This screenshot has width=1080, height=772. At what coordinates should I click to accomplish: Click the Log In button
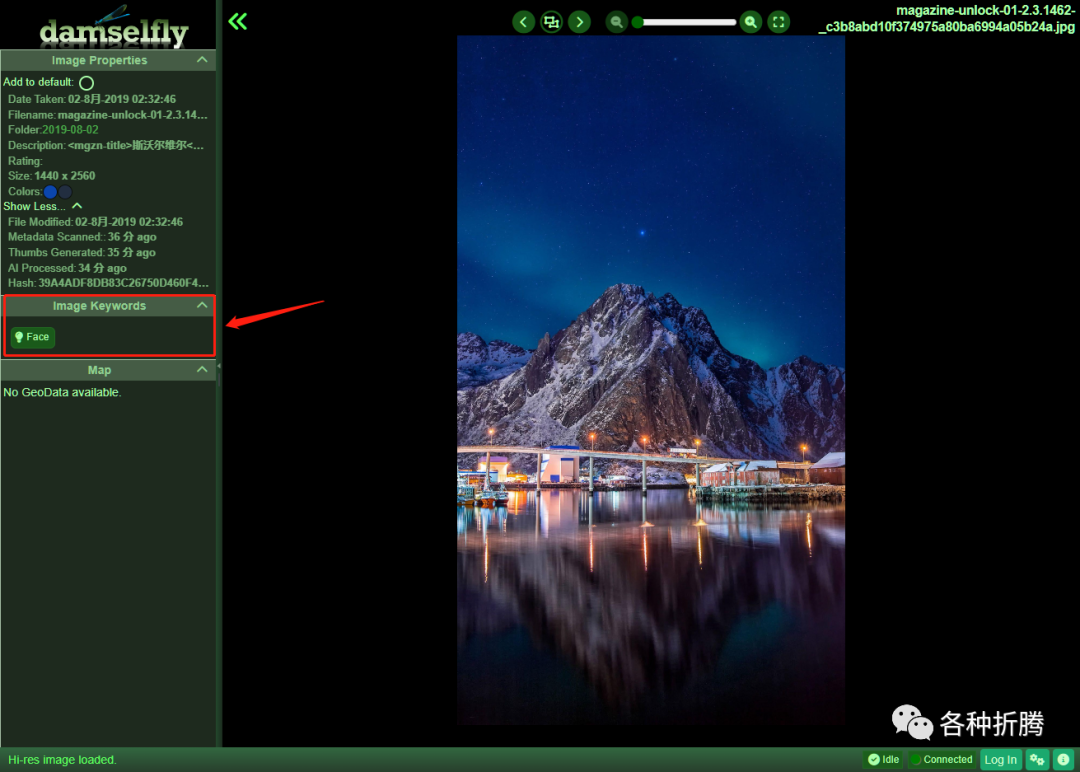(1000, 760)
